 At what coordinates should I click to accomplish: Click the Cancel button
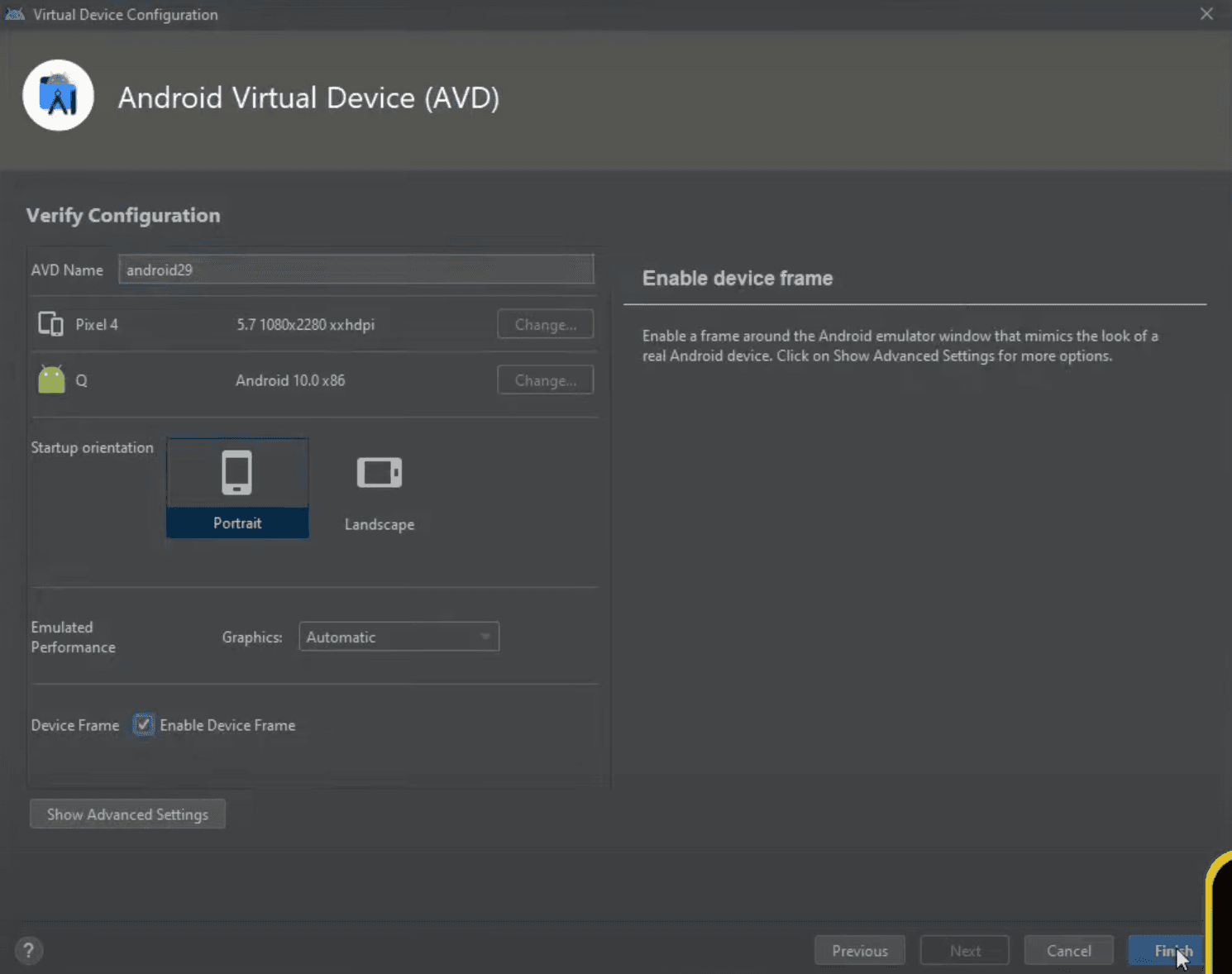[x=1068, y=950]
